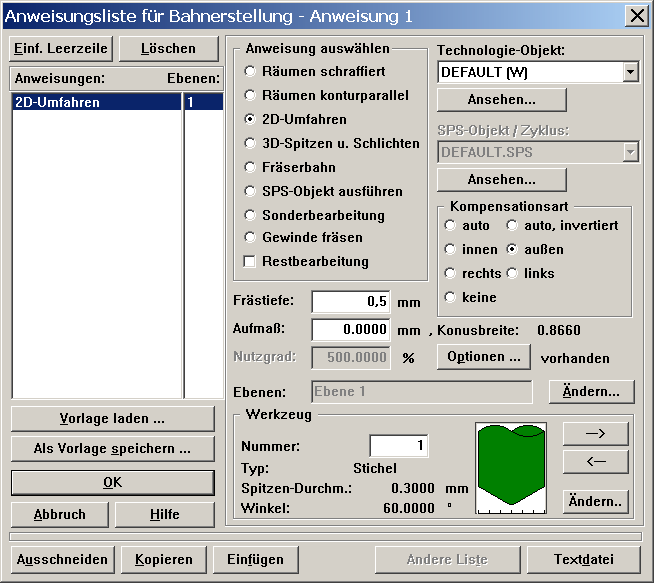Click Als Vorlage speichern button
This screenshot has height=583, width=654.
pos(113,449)
